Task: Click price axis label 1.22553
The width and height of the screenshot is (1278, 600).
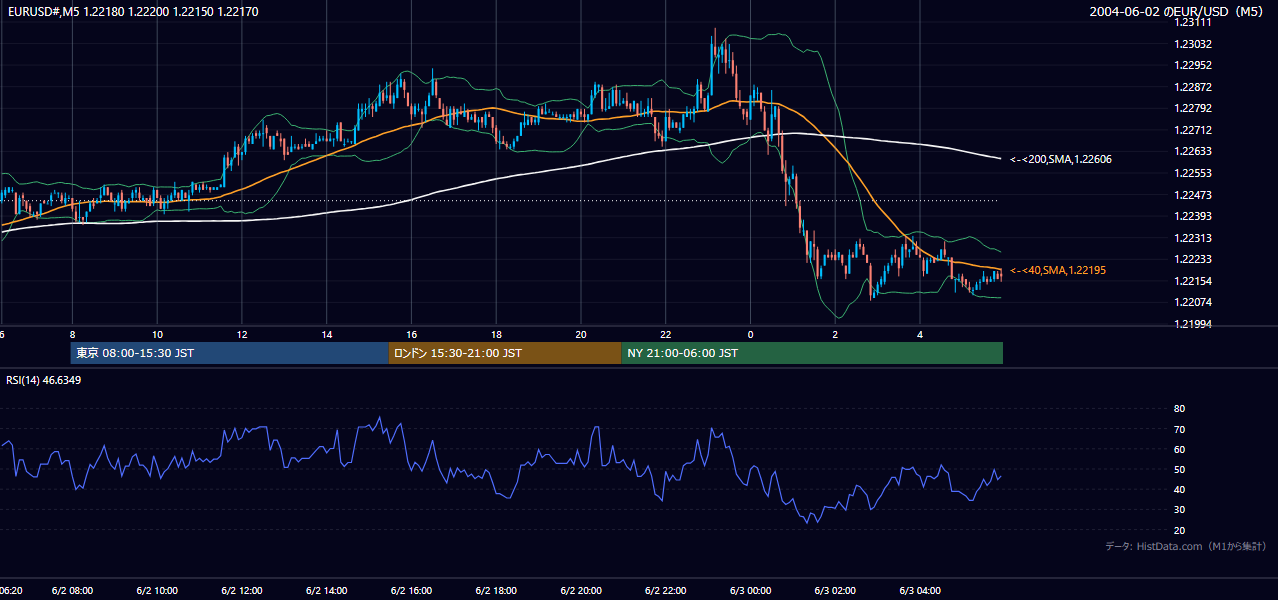Action: click(x=1193, y=173)
